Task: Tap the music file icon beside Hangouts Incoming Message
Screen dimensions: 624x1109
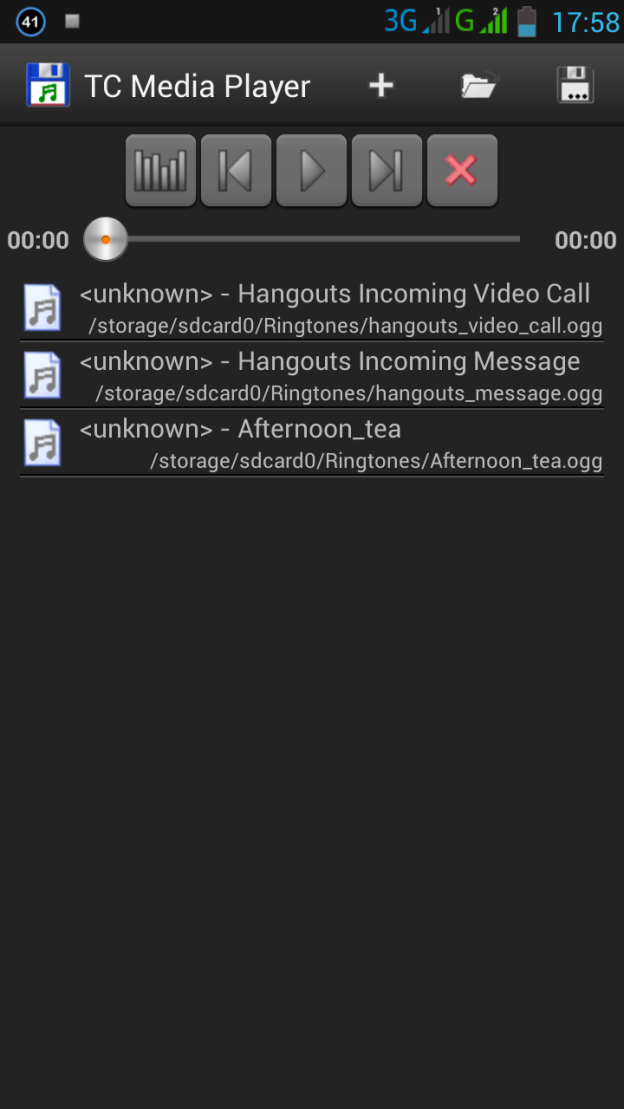Action: click(42, 376)
